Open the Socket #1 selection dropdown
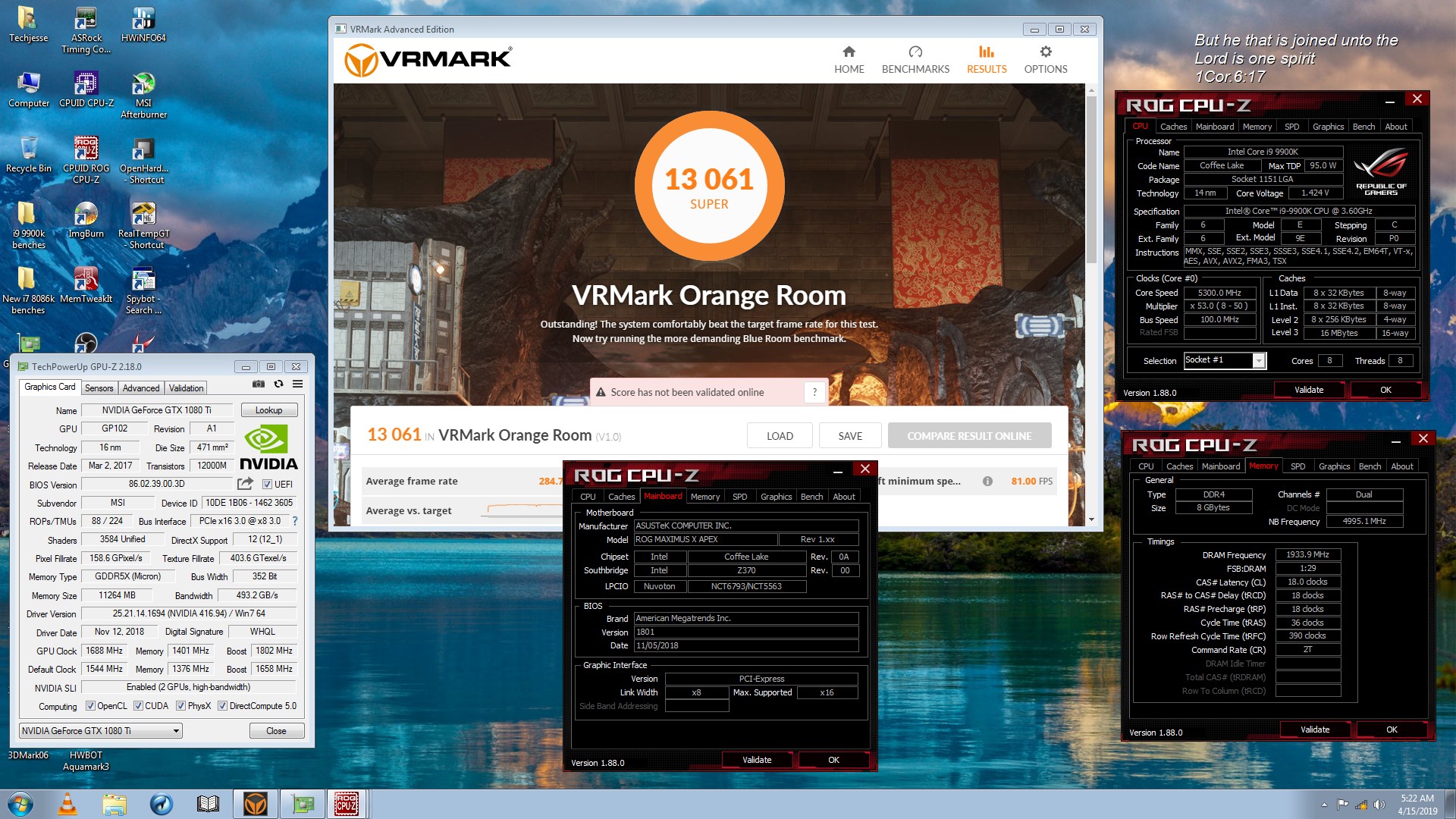 coord(1225,360)
